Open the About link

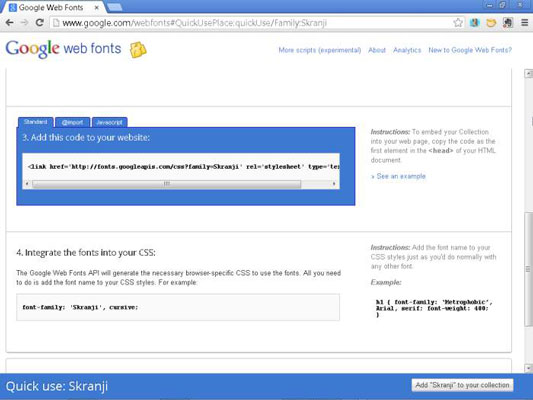tap(377, 50)
